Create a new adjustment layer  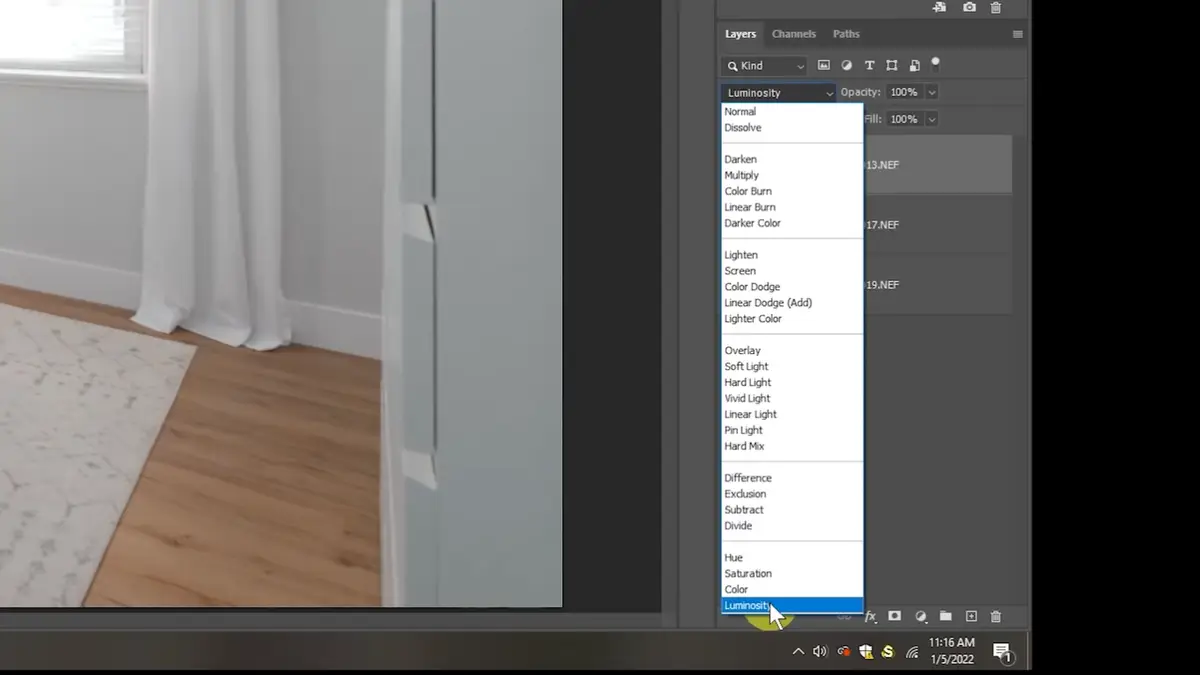[x=920, y=617]
